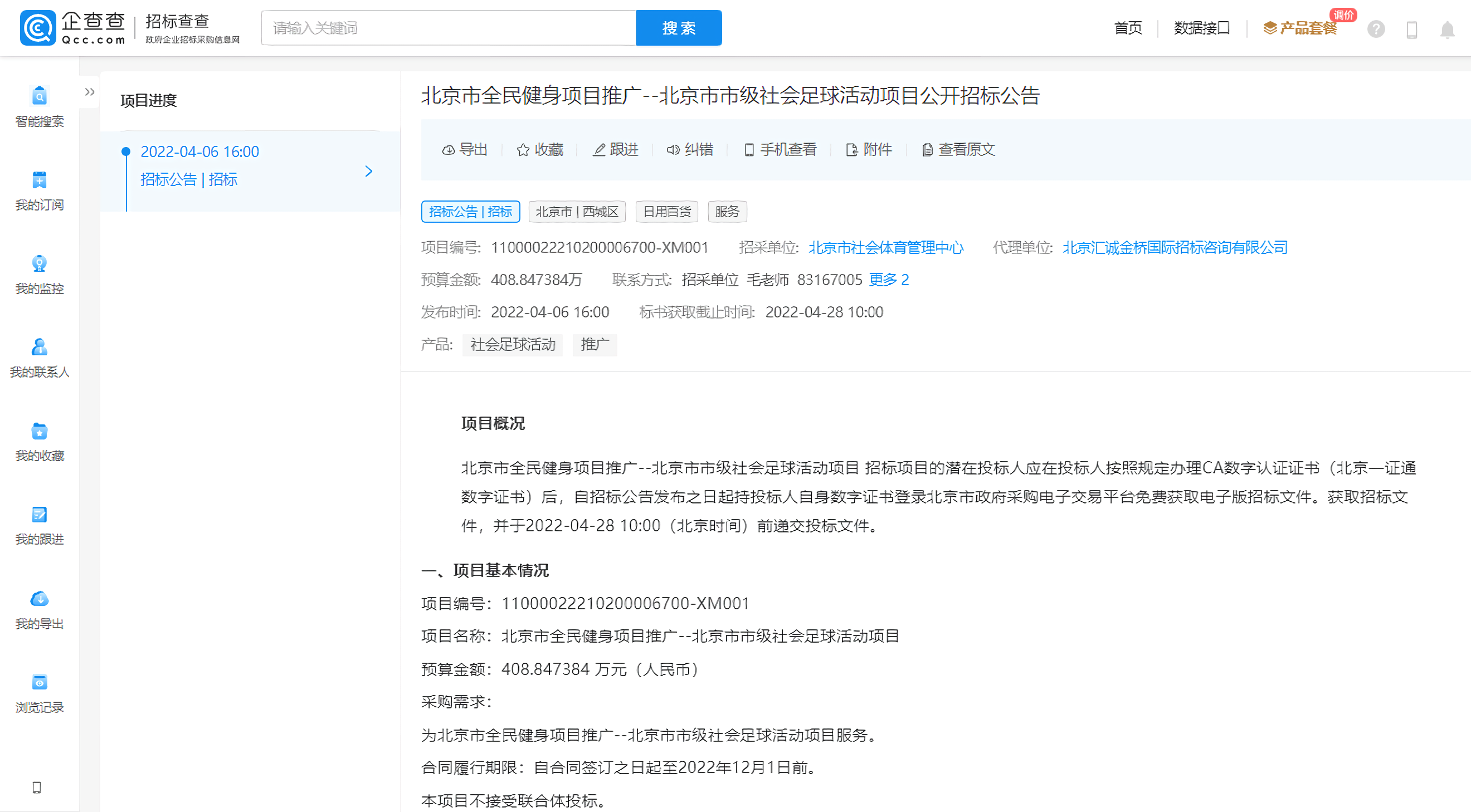Open 我的导出 cloud icon
The width and height of the screenshot is (1471, 812).
click(x=39, y=599)
